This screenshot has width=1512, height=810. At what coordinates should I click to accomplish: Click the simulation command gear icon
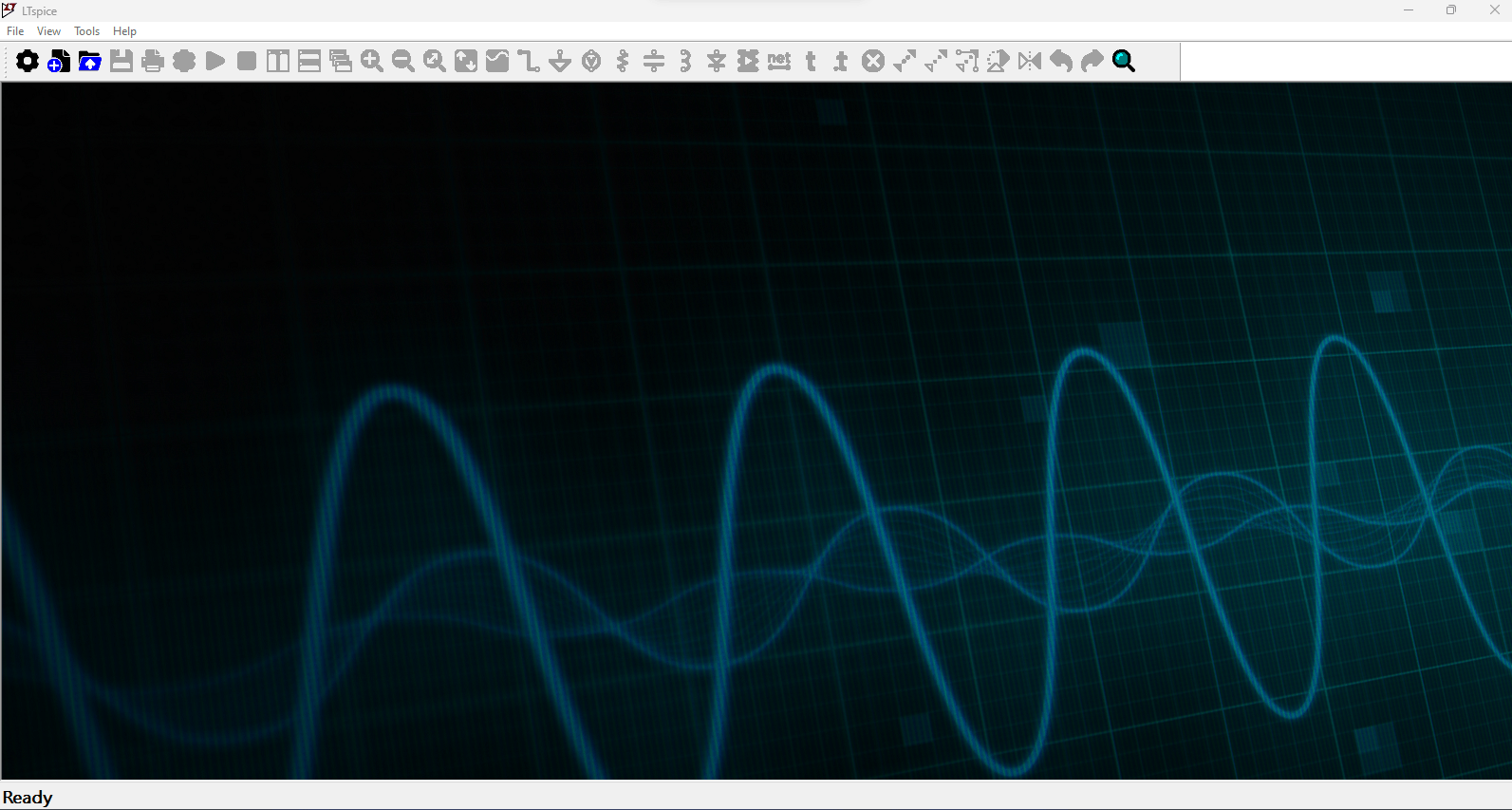coord(184,62)
